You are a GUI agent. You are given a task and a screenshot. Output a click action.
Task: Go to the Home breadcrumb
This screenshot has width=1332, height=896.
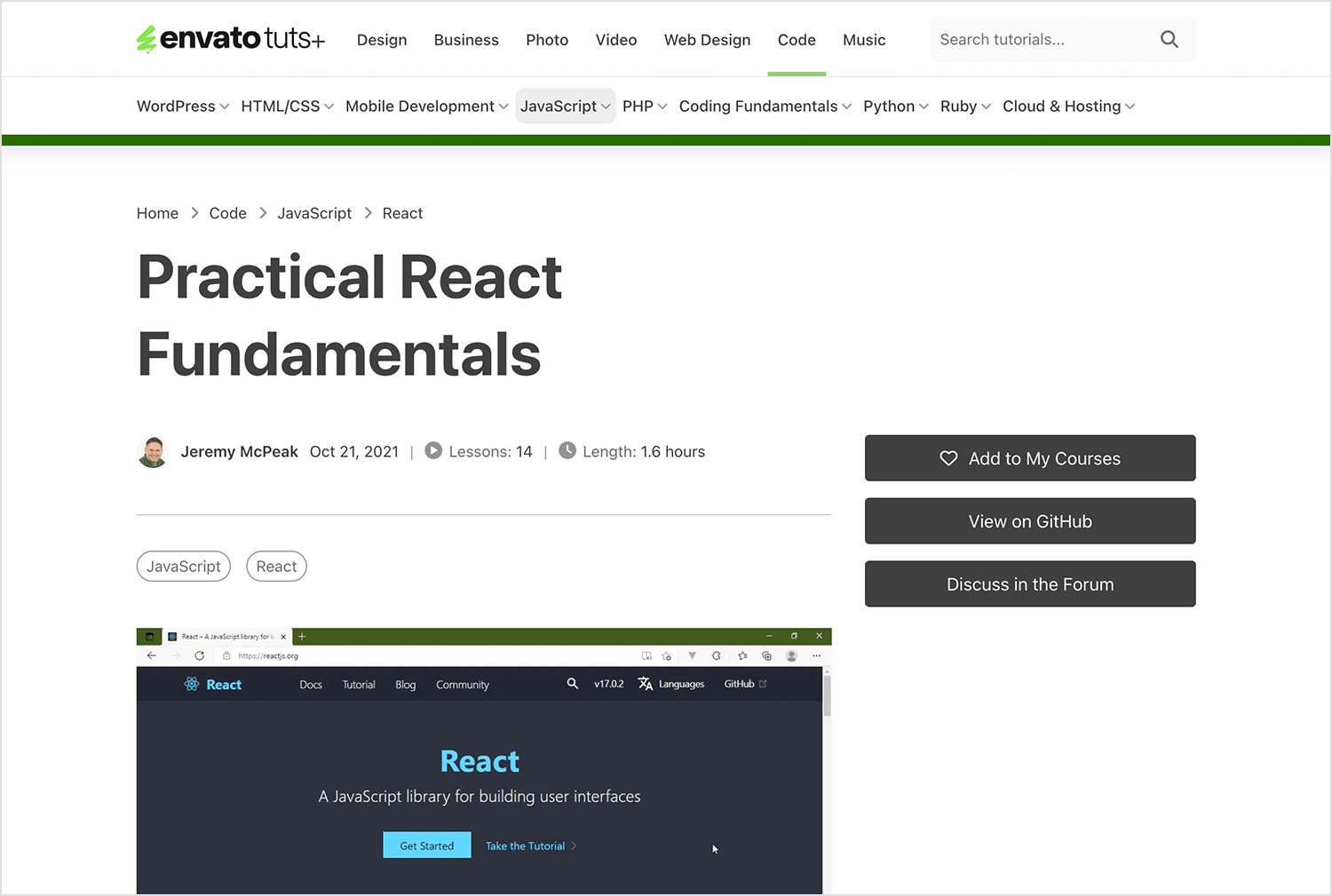point(157,213)
